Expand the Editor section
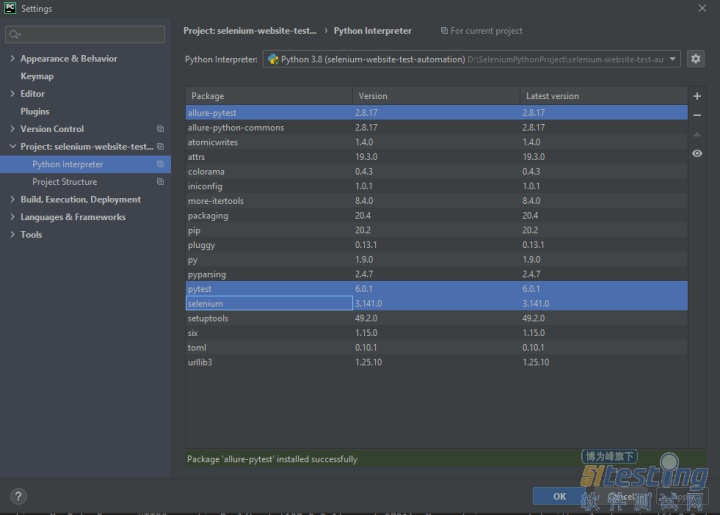The width and height of the screenshot is (720, 515). tap(12, 94)
